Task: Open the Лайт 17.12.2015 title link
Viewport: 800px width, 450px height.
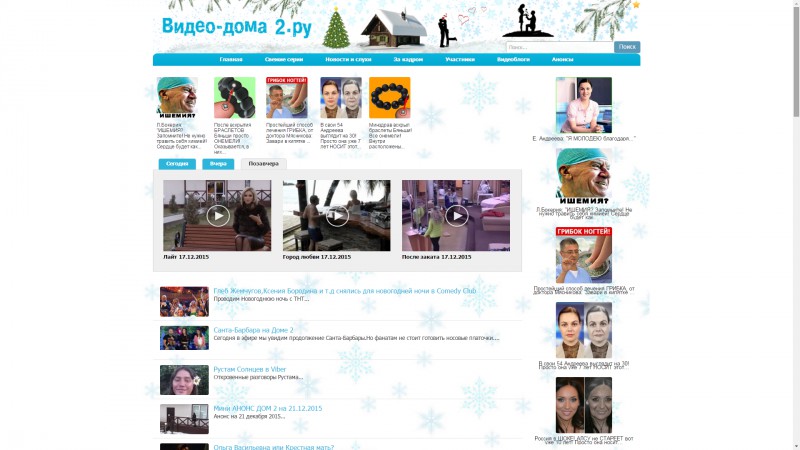Action: [x=186, y=257]
